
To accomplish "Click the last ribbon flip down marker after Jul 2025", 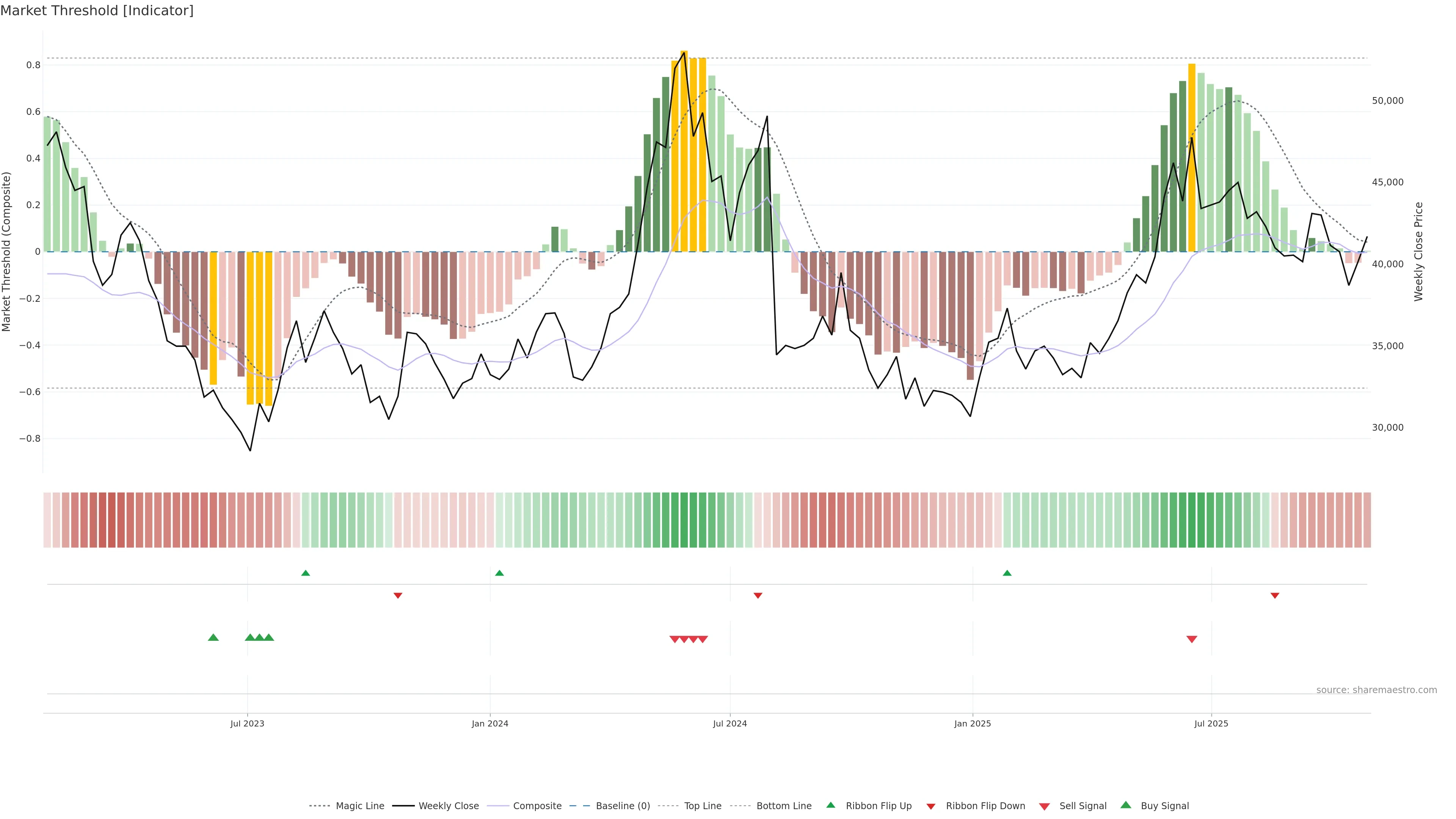I will [1274, 596].
